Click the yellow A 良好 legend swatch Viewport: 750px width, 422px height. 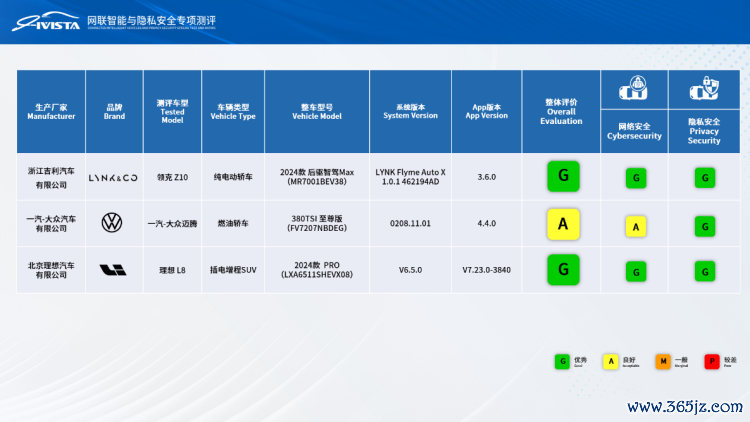pyautogui.click(x=610, y=361)
